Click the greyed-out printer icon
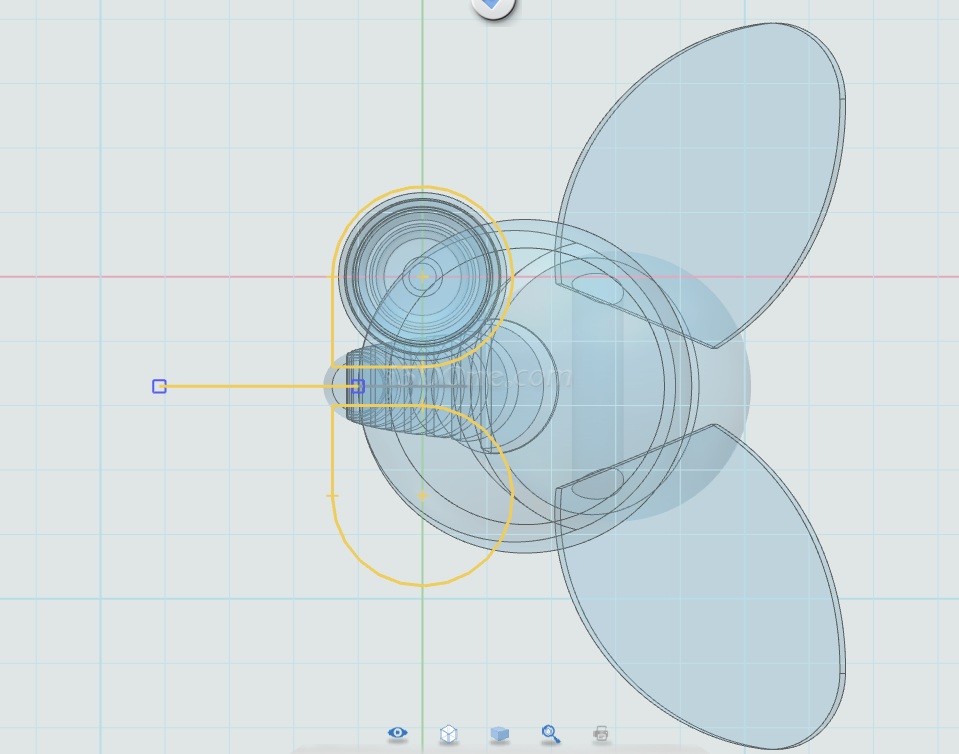Screen dimensions: 959x754 coord(600,734)
